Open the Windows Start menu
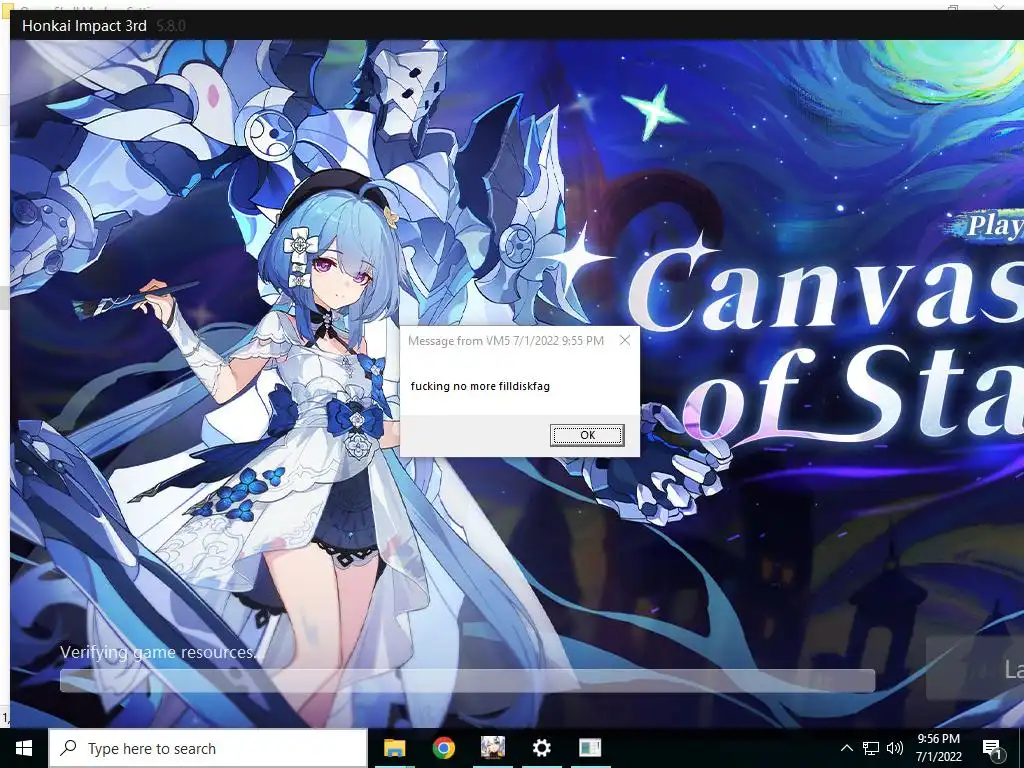 click(24, 748)
